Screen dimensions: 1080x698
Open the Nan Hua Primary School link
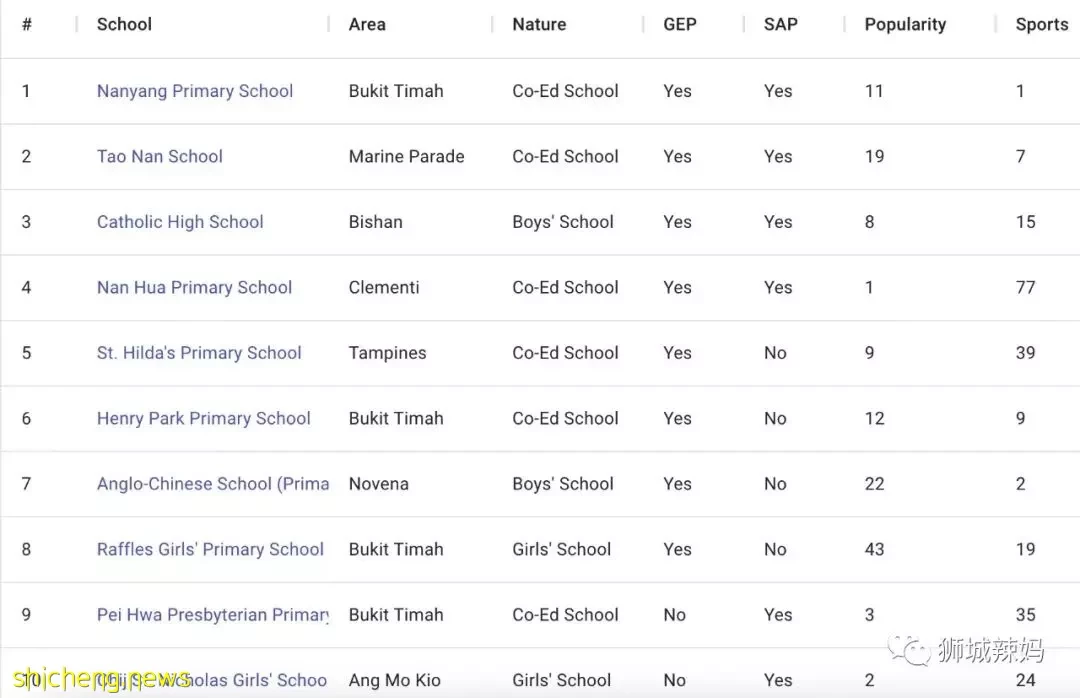point(194,287)
